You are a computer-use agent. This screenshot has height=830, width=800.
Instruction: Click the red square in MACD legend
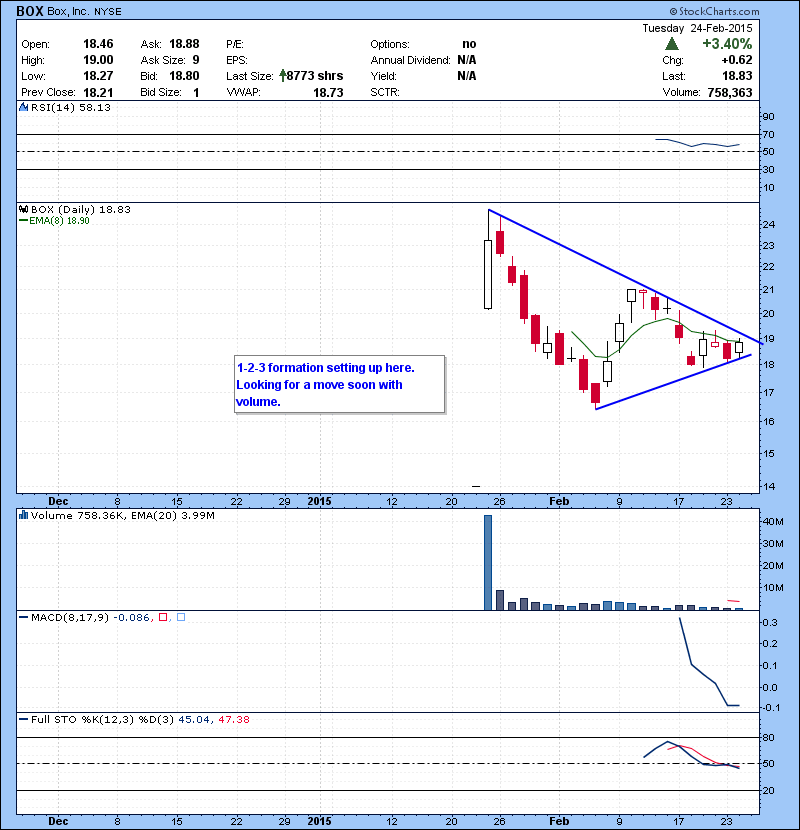click(163, 617)
